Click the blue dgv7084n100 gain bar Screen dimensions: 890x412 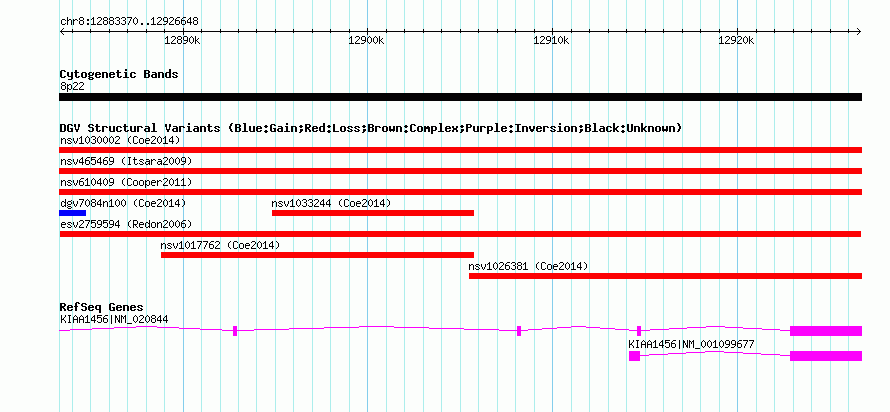coord(73,213)
